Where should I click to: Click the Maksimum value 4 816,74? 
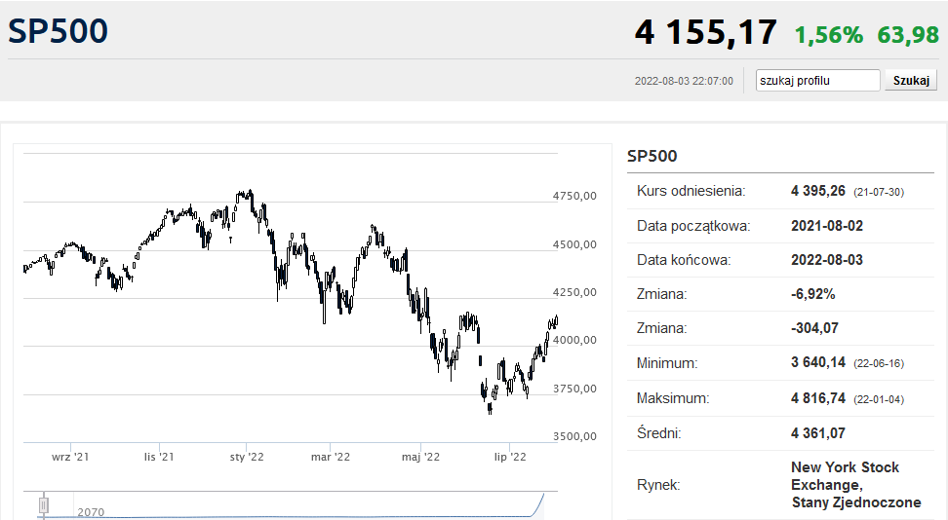point(818,398)
